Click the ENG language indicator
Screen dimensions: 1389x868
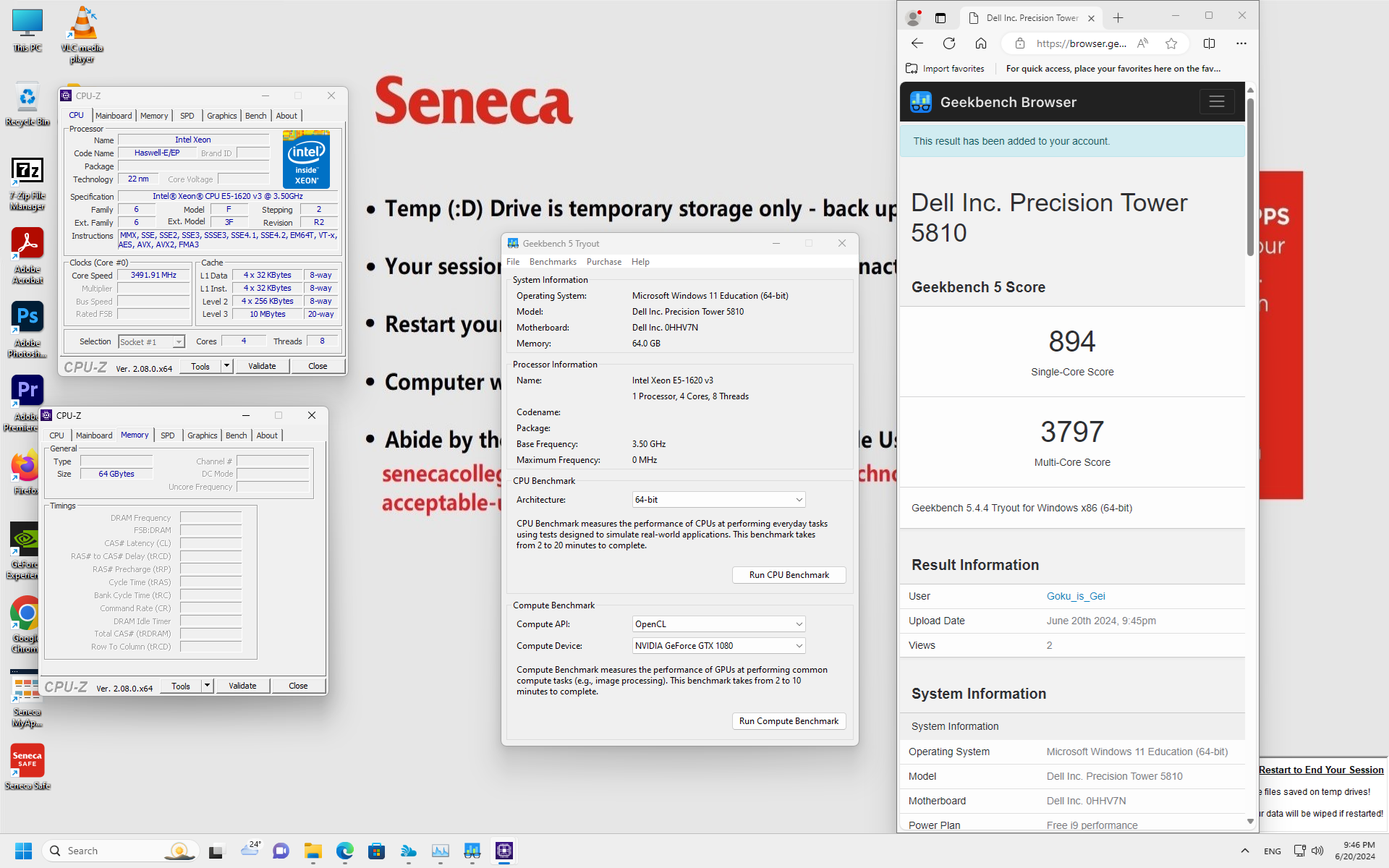click(x=1273, y=851)
